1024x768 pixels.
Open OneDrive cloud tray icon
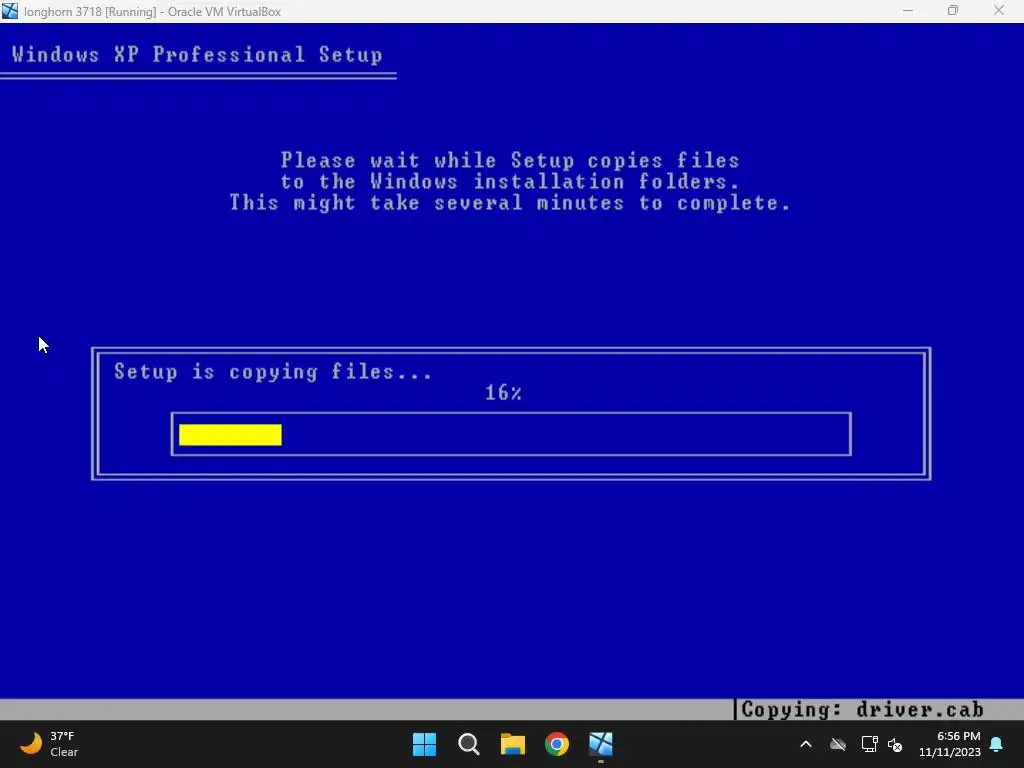point(838,744)
